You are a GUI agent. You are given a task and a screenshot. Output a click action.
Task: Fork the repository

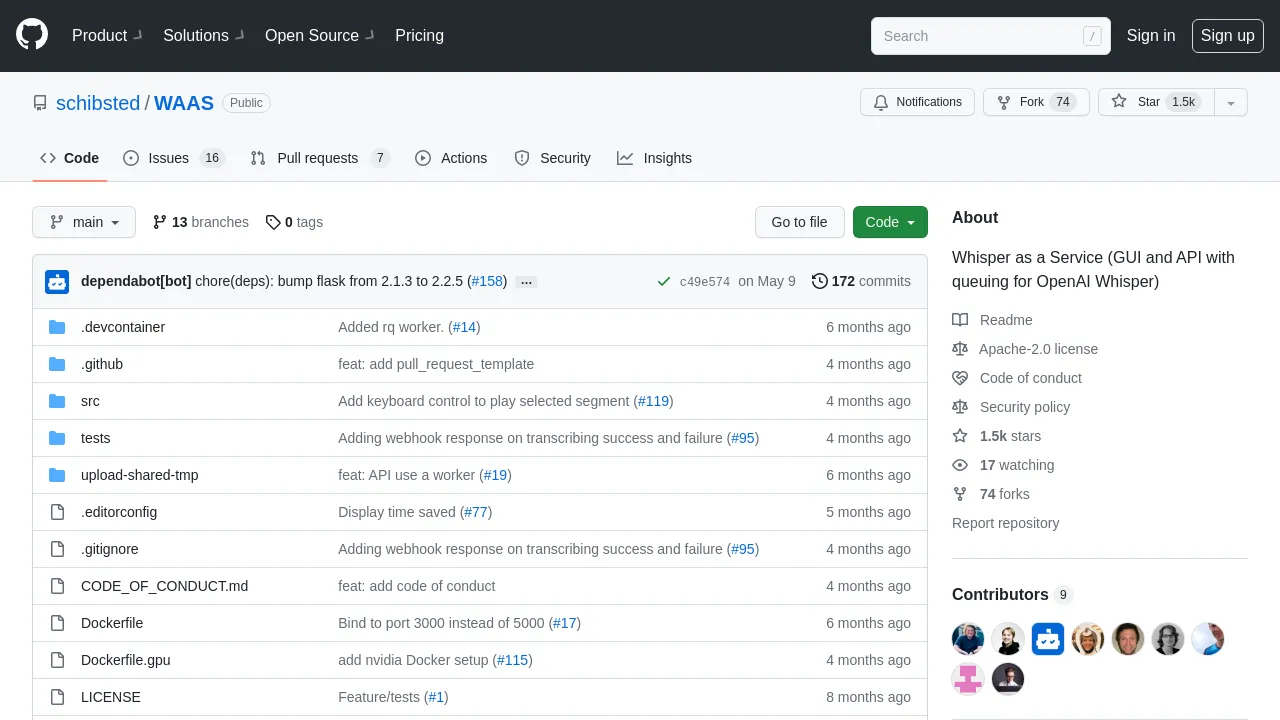tap(1036, 102)
